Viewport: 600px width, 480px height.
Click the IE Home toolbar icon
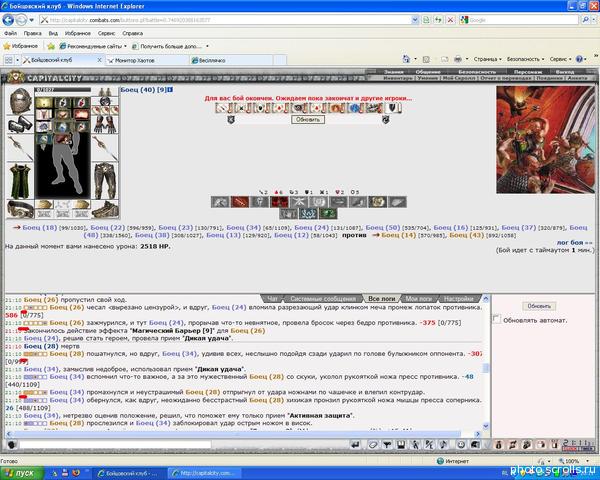(406, 59)
